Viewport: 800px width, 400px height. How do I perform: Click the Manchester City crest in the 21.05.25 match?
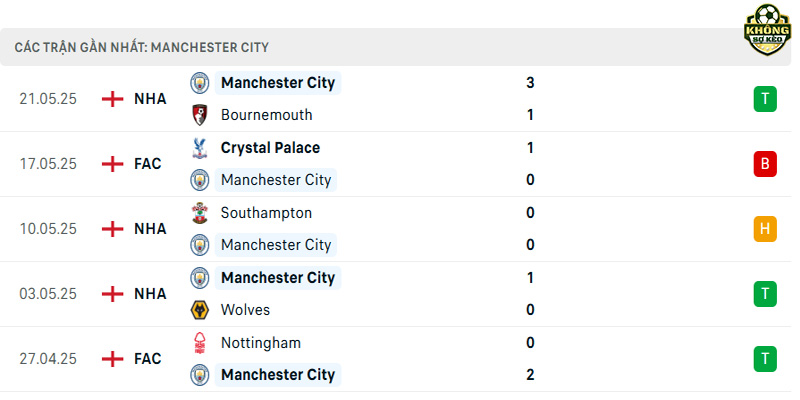click(199, 83)
